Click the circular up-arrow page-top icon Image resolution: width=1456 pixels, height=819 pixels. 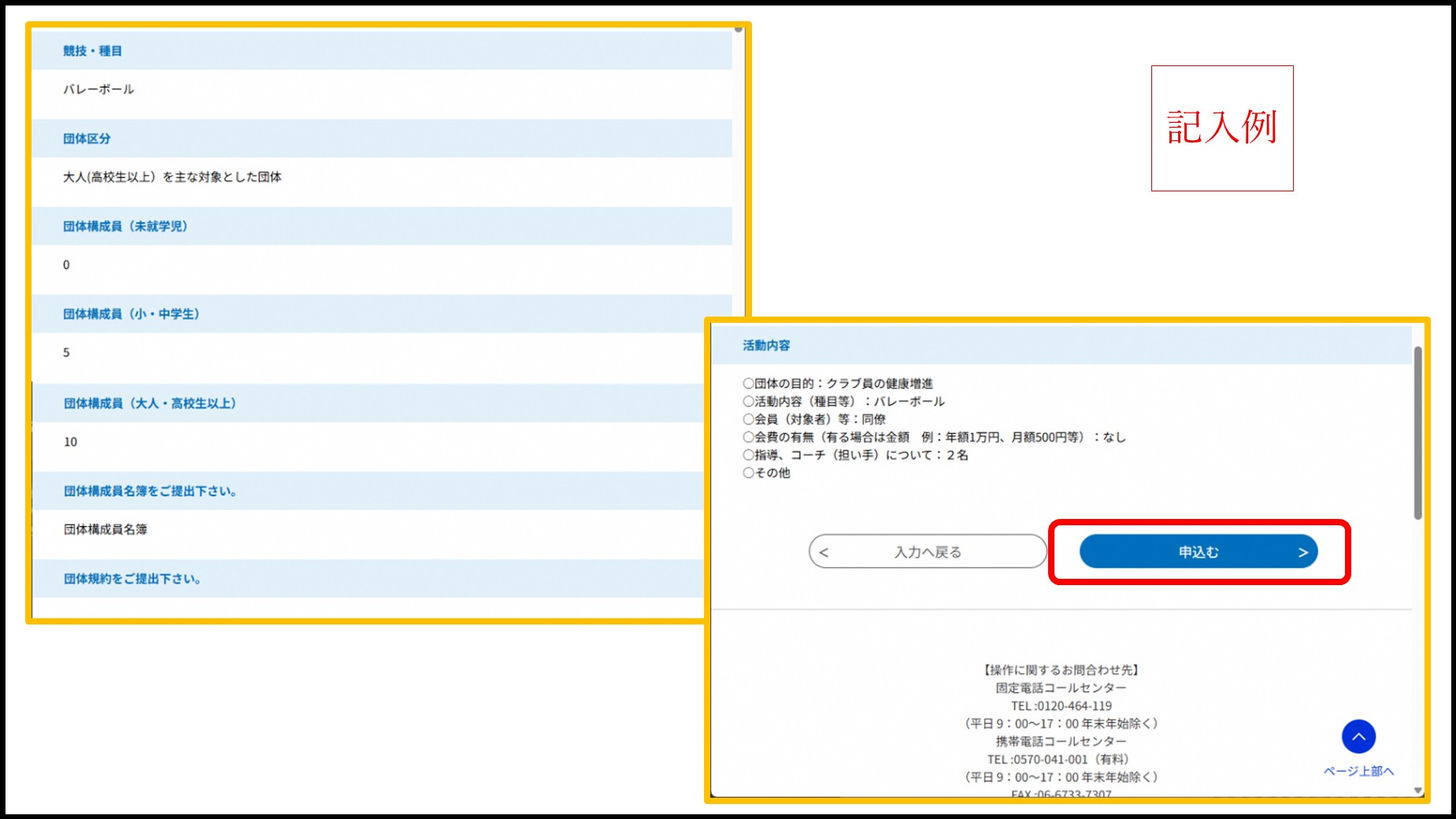pos(1358,736)
